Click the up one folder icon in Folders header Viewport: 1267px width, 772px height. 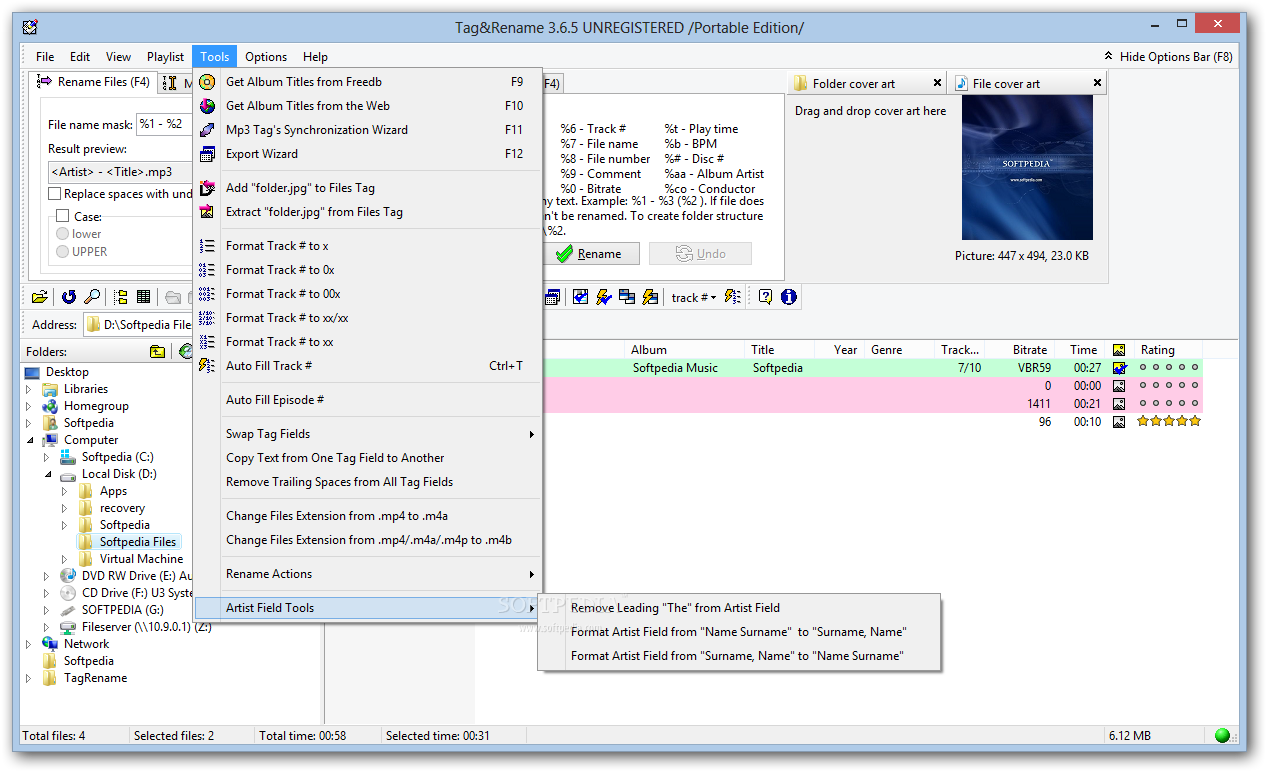click(157, 351)
